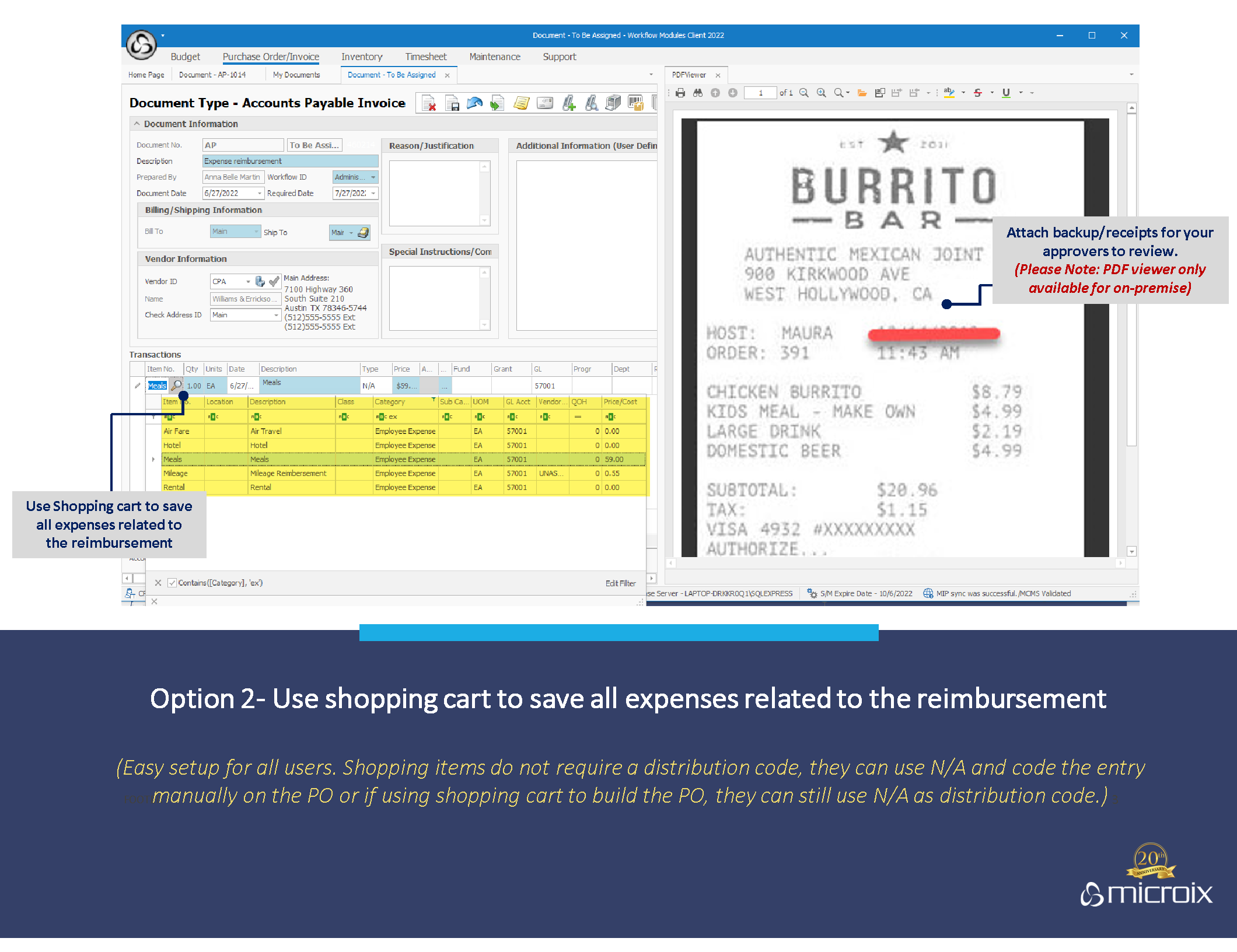Click the binoculars find icon
1237x952 pixels.
click(698, 93)
